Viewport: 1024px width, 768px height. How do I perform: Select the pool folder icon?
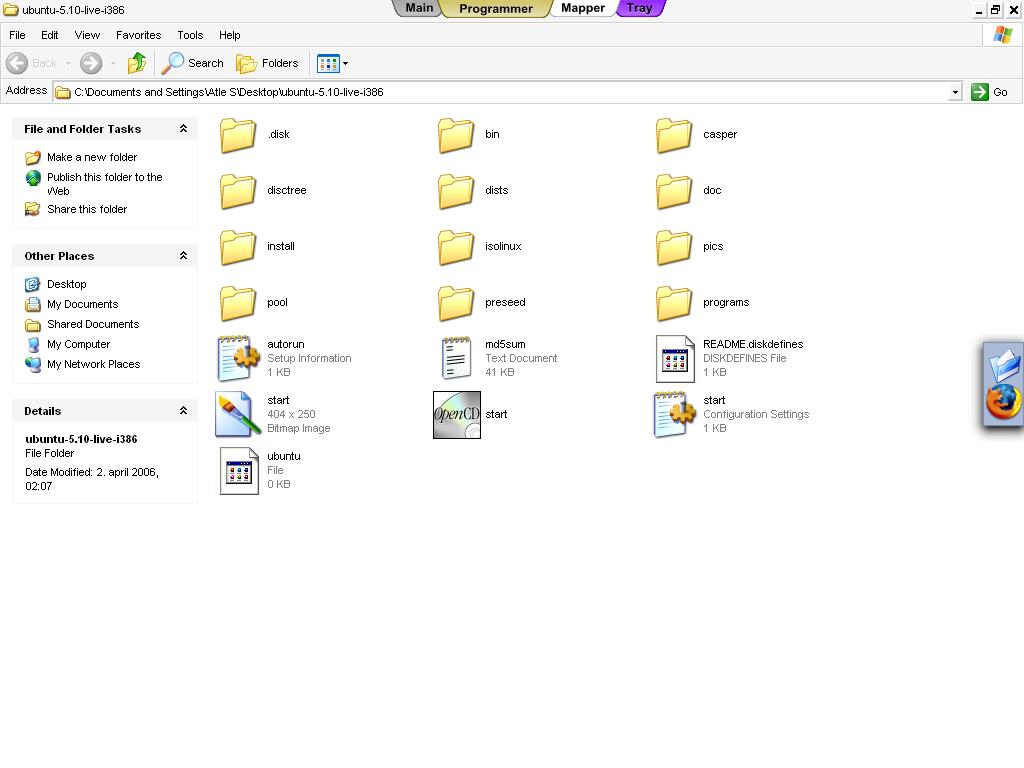(238, 304)
